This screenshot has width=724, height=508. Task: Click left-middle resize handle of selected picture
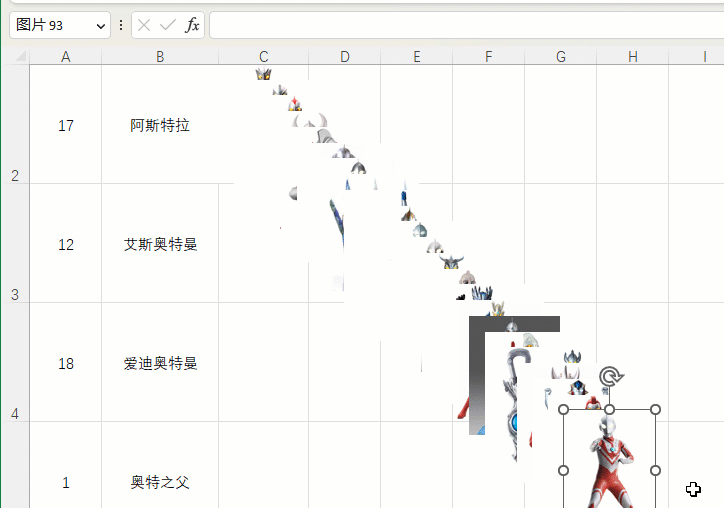coord(563,470)
